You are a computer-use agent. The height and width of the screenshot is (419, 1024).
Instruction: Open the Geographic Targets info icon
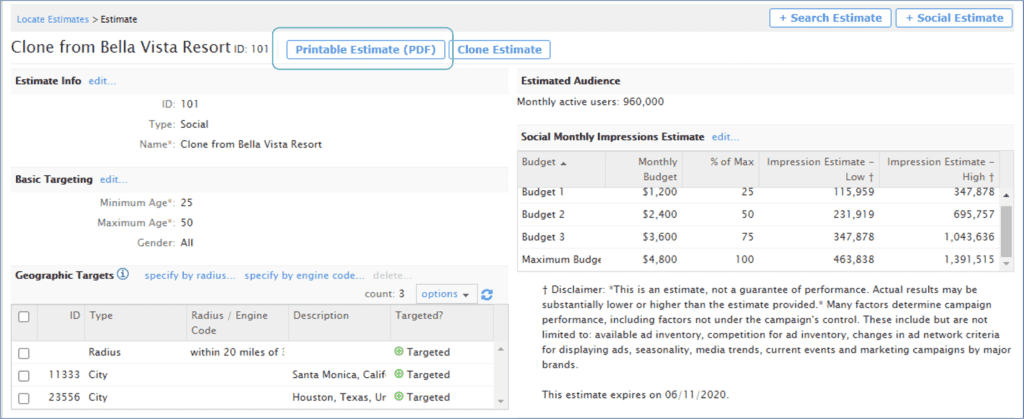point(124,275)
